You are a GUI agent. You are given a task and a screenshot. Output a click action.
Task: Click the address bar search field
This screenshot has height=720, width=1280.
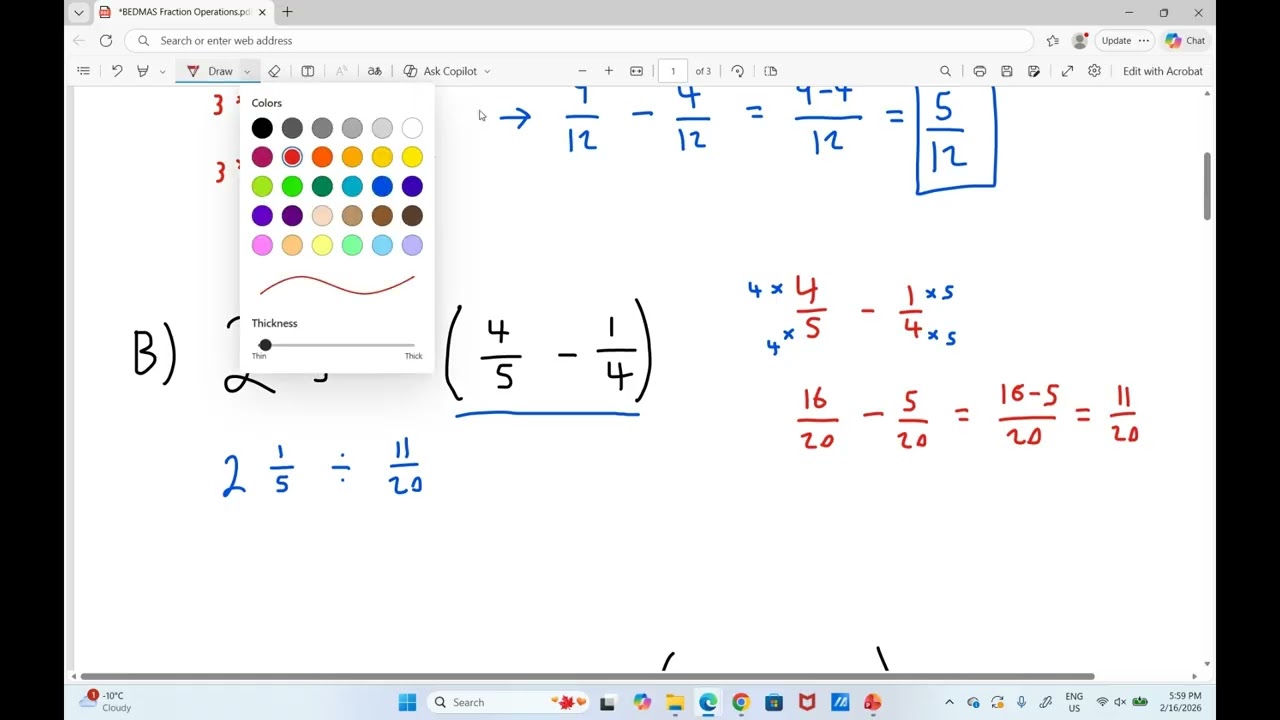[x=579, y=41]
